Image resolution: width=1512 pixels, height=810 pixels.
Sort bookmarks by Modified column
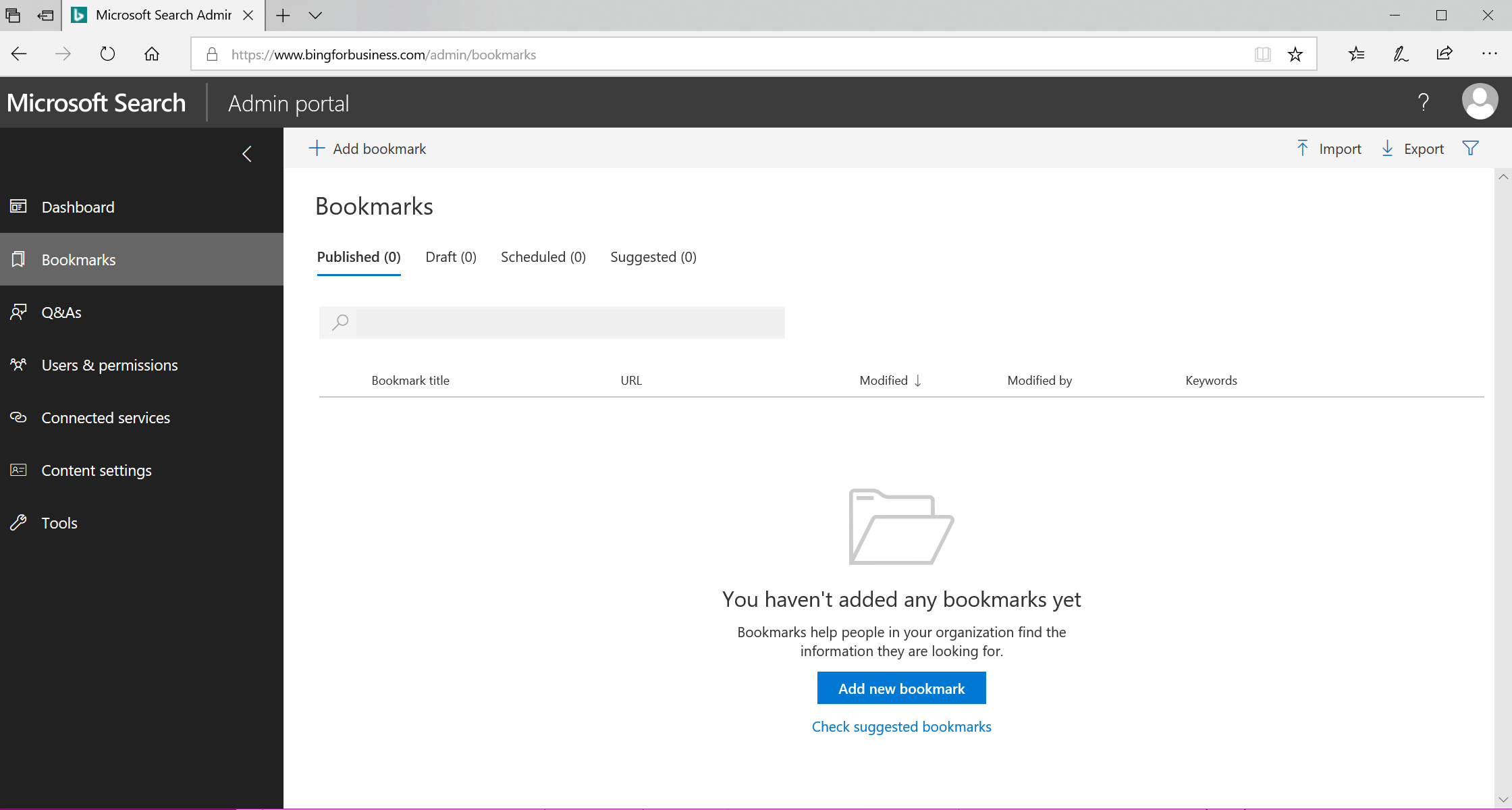pos(889,380)
